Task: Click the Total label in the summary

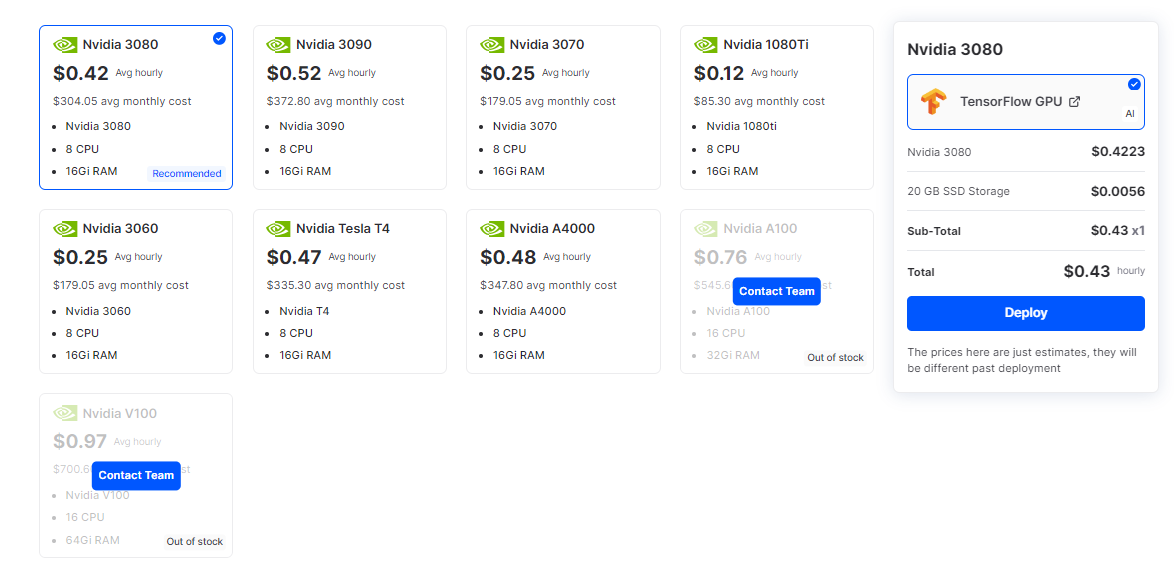Action: point(920,272)
